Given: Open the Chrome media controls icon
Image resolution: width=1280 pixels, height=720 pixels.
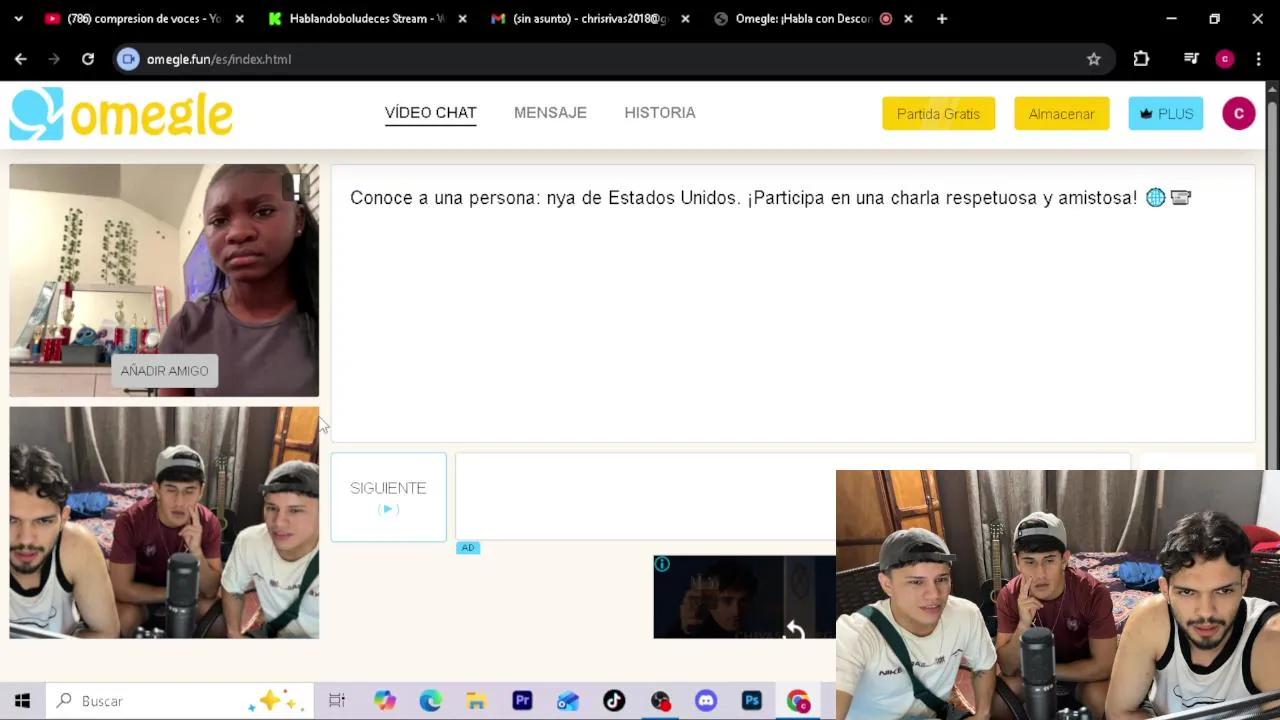Looking at the screenshot, I should click(x=1191, y=59).
